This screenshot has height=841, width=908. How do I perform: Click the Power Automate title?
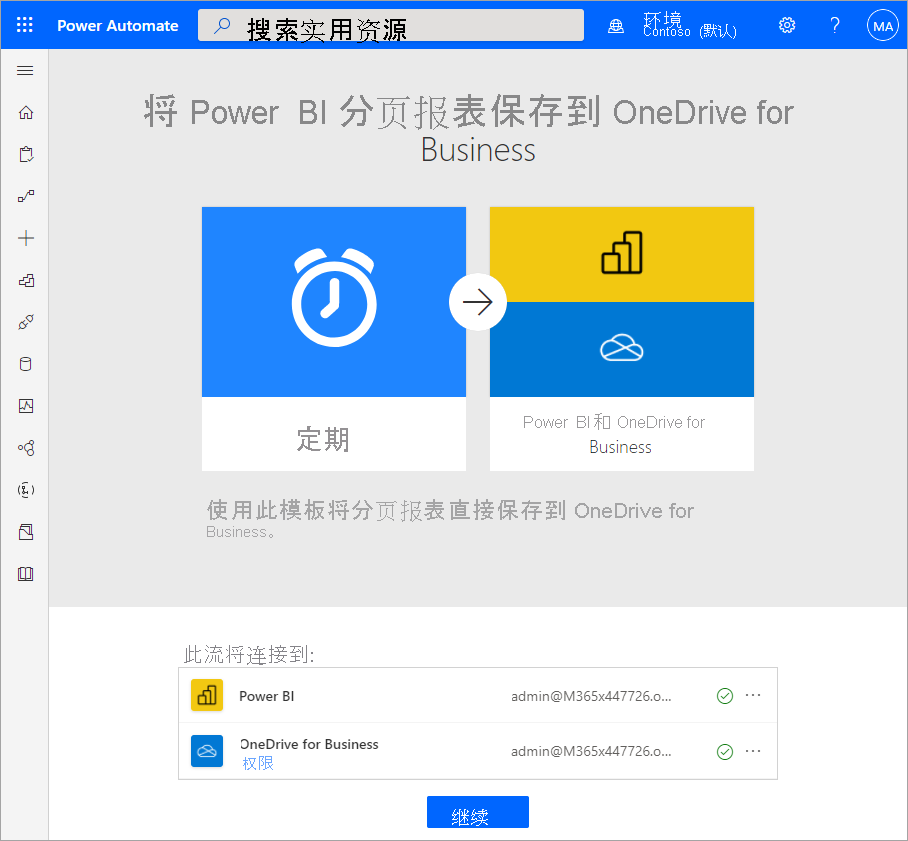pos(118,25)
